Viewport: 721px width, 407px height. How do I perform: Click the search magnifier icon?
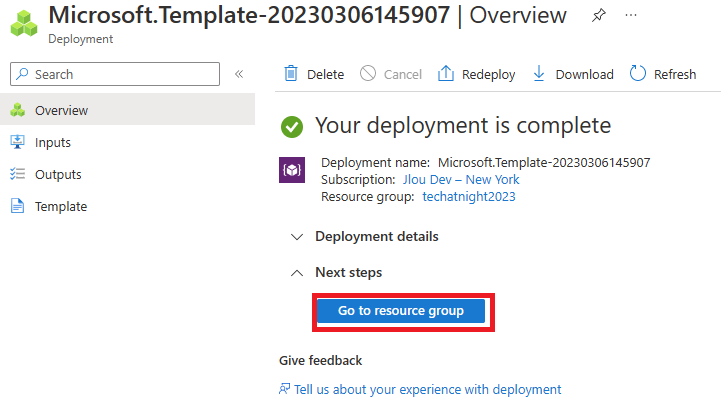click(x=22, y=74)
